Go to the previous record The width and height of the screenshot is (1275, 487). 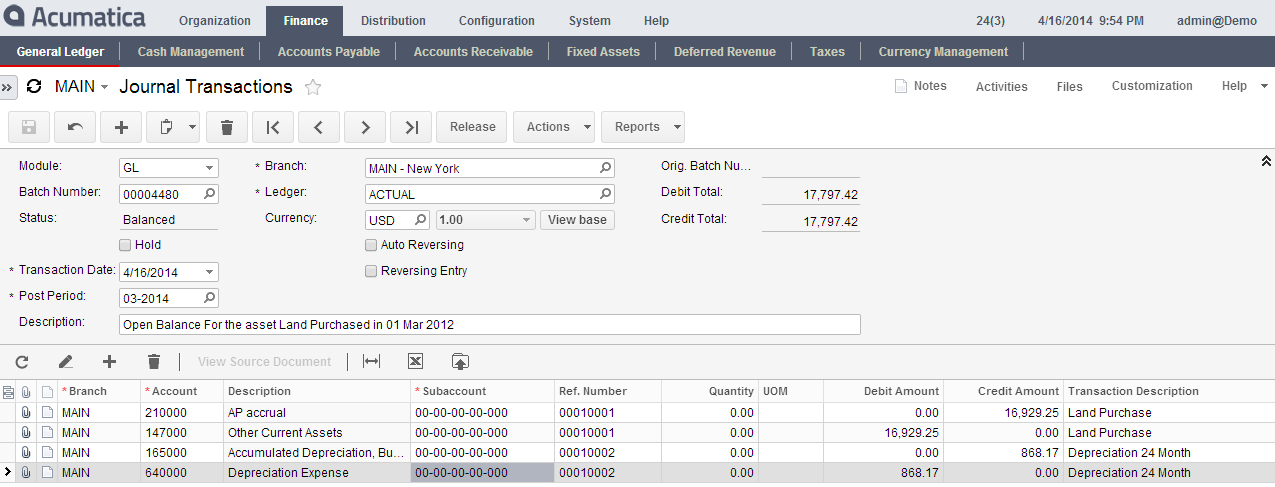coord(319,127)
